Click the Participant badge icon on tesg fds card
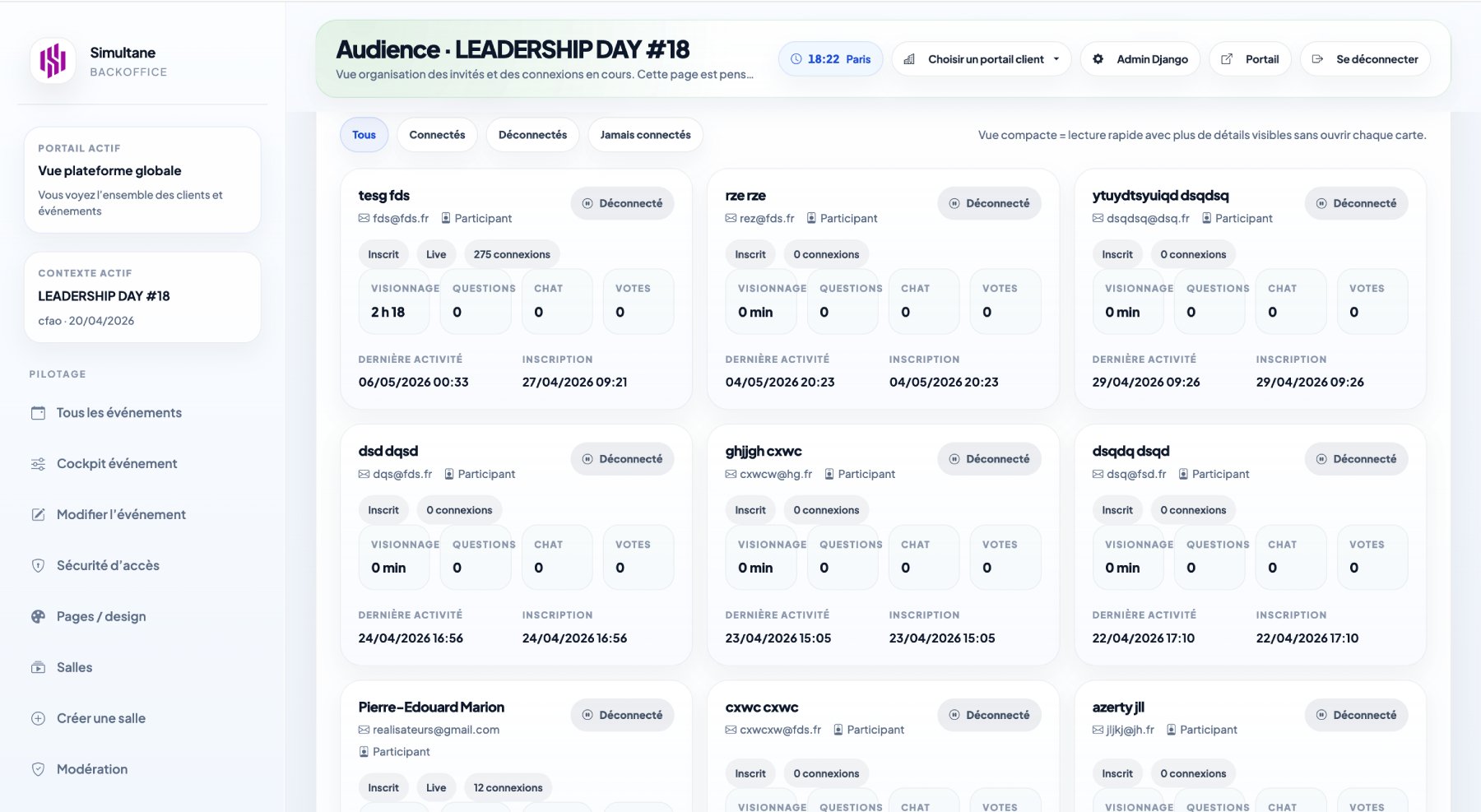 pyautogui.click(x=446, y=219)
